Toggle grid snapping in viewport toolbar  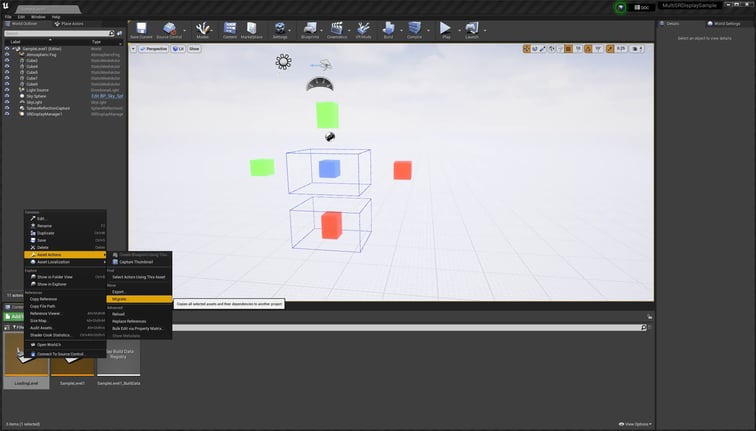pos(568,49)
